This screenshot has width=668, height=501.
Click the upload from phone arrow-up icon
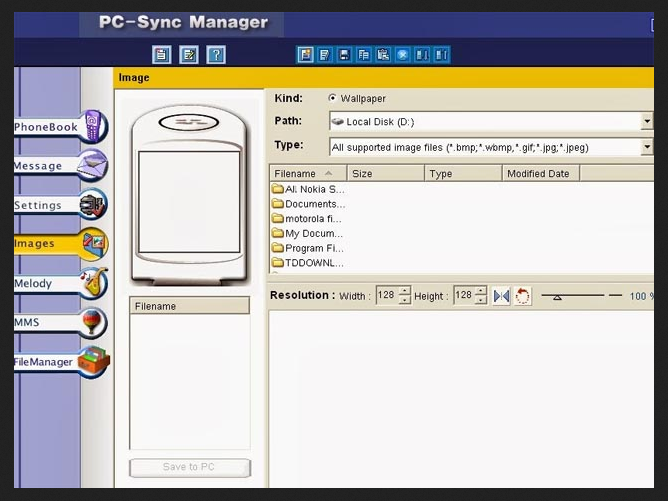coord(441,55)
